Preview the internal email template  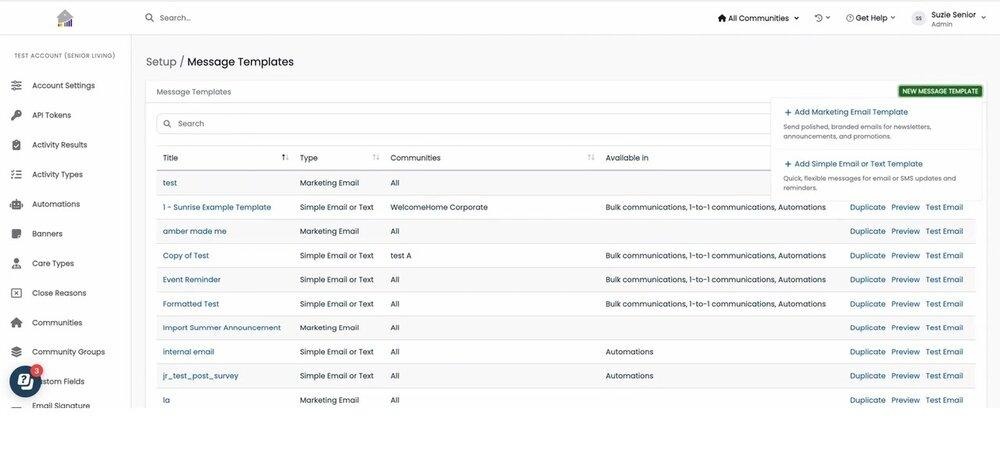(x=906, y=352)
